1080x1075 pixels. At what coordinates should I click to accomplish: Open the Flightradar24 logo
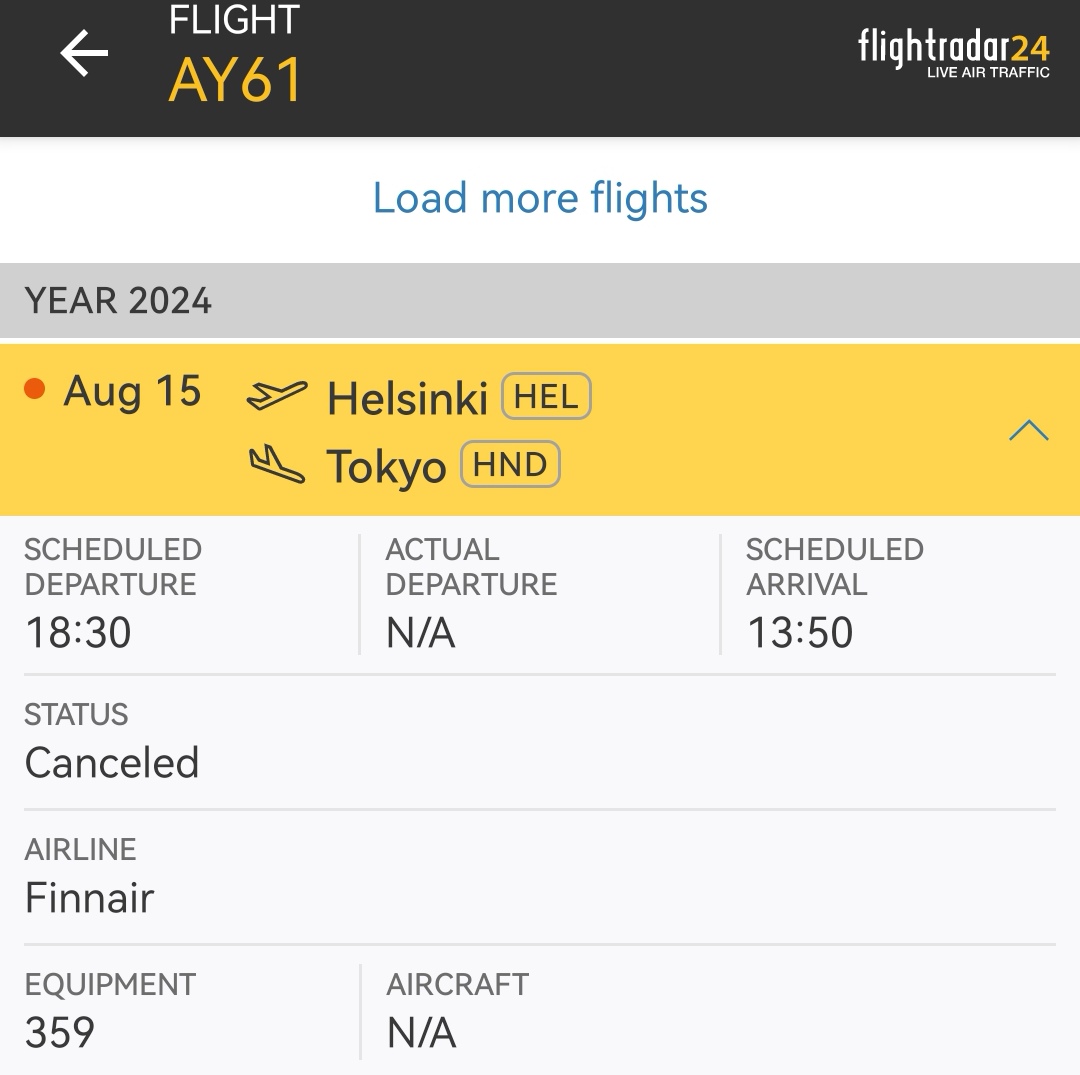click(953, 54)
